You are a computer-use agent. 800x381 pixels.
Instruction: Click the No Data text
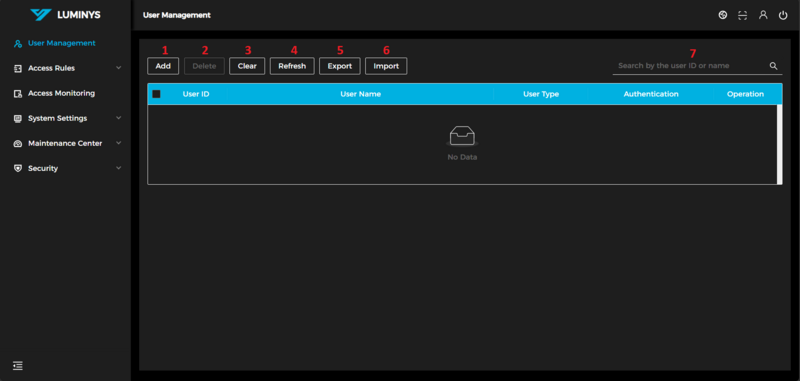pos(462,157)
